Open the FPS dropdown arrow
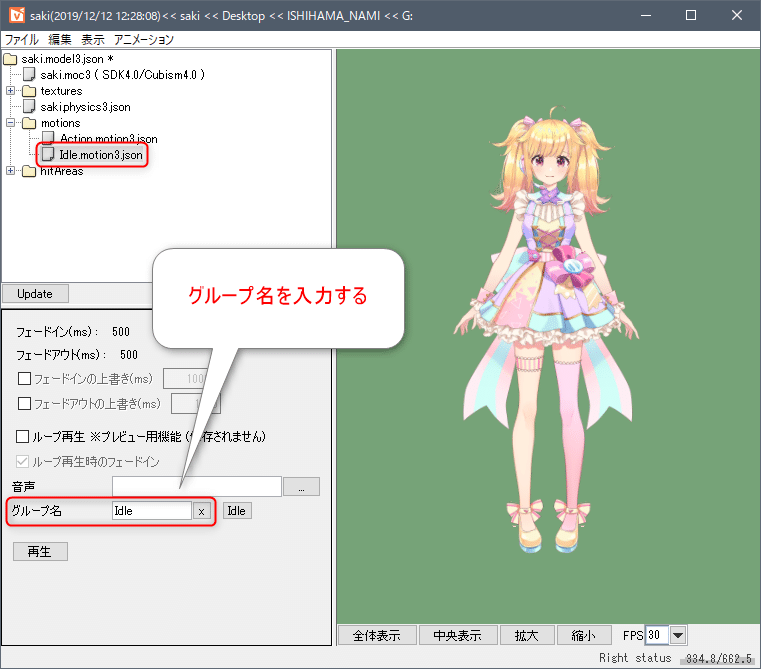 [x=678, y=635]
